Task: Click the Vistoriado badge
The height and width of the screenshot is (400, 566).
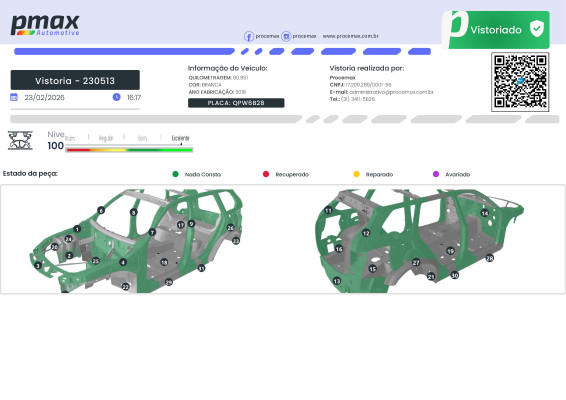Action: pos(496,30)
